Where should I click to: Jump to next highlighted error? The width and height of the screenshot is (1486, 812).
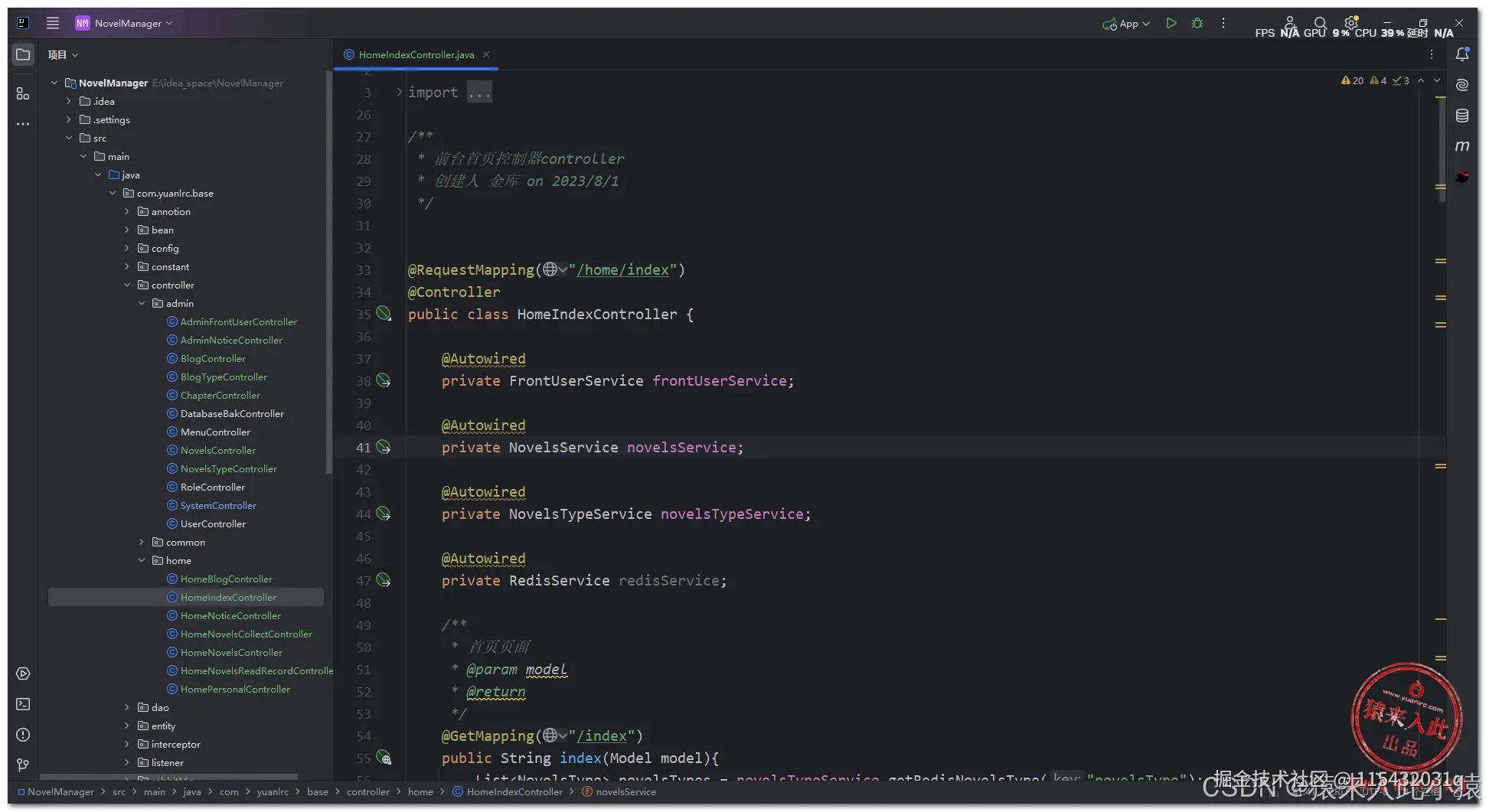click(1437, 80)
